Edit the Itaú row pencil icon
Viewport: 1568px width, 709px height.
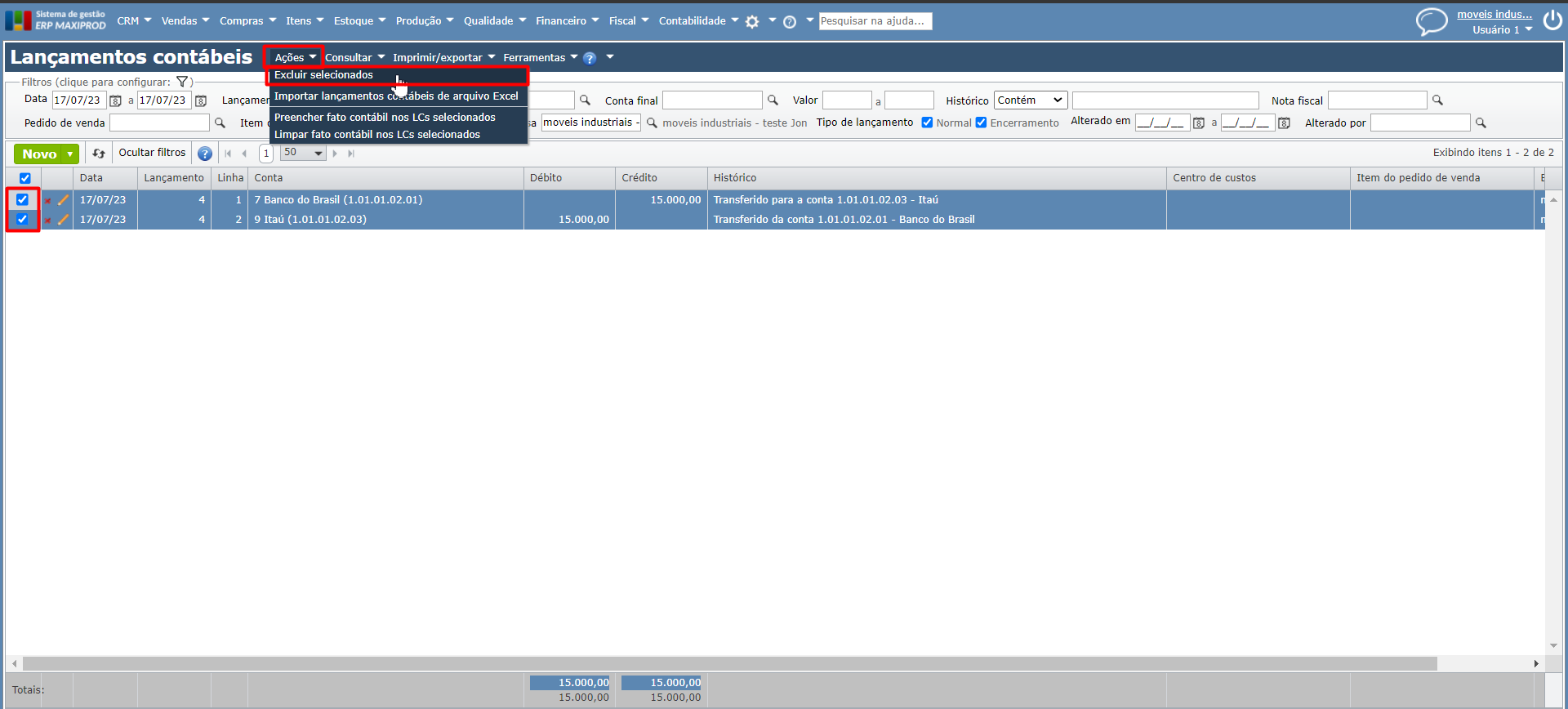pyautogui.click(x=63, y=220)
